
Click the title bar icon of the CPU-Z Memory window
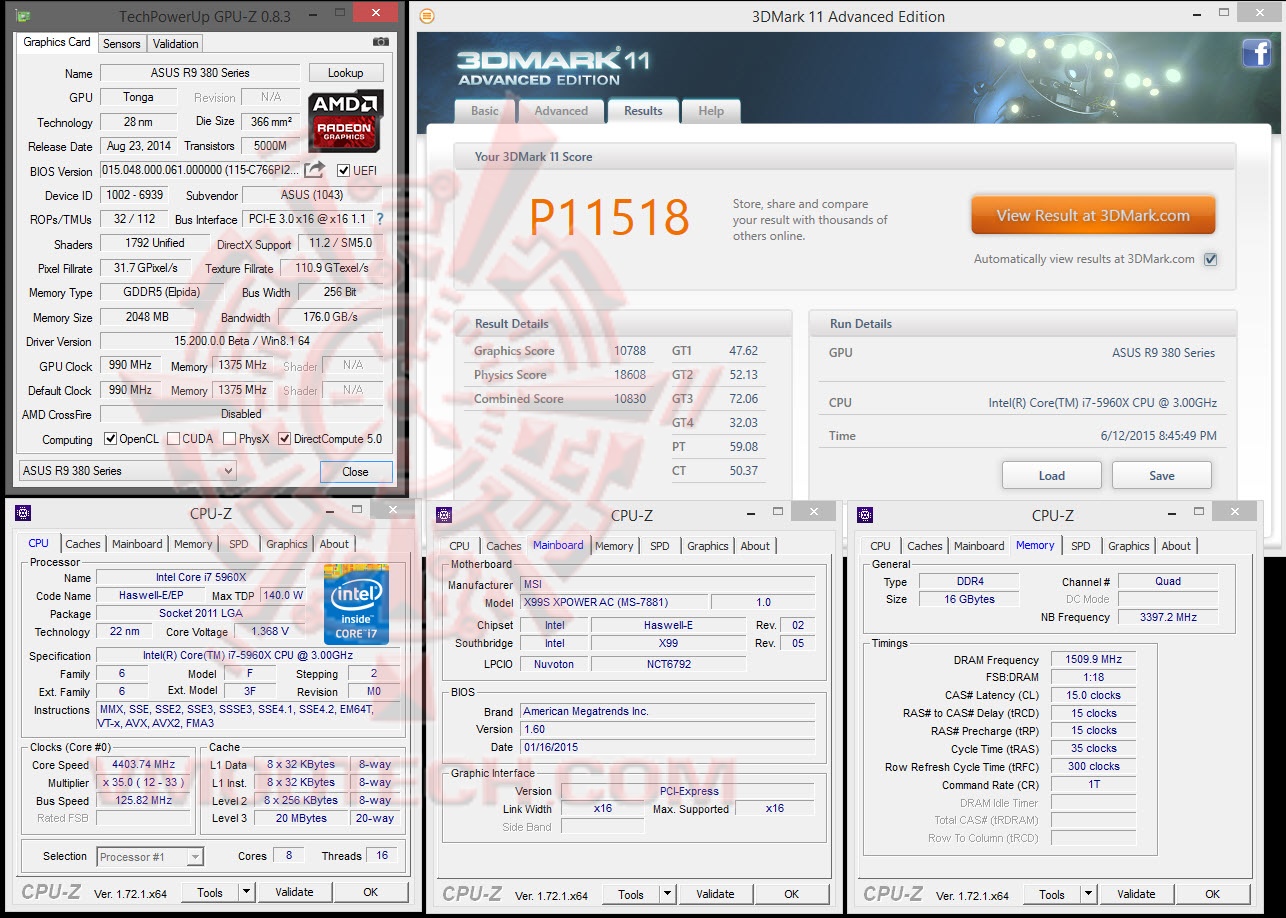coord(865,515)
